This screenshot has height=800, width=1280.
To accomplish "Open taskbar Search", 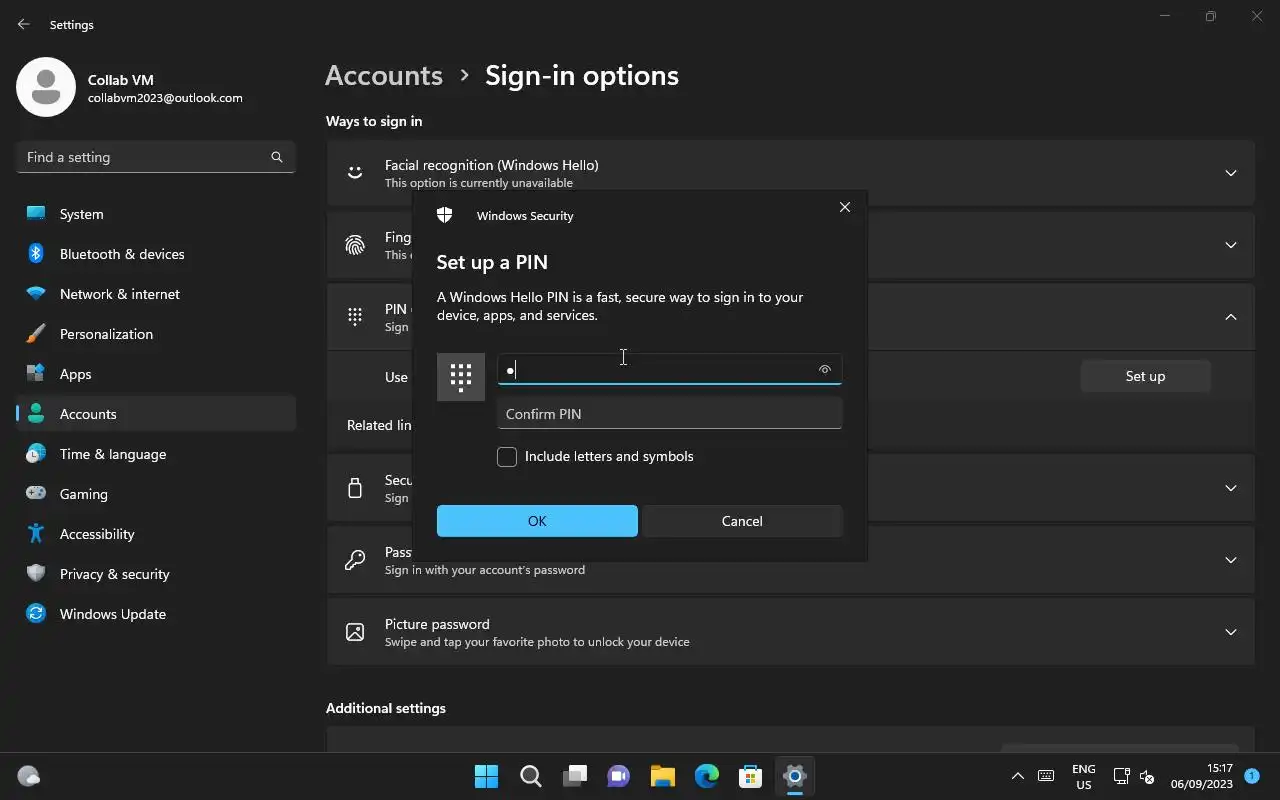I will (x=531, y=776).
